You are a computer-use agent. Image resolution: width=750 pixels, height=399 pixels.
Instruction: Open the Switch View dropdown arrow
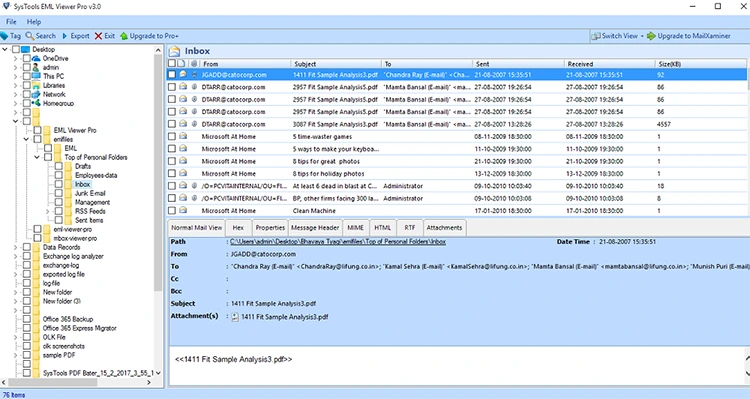[x=642, y=36]
